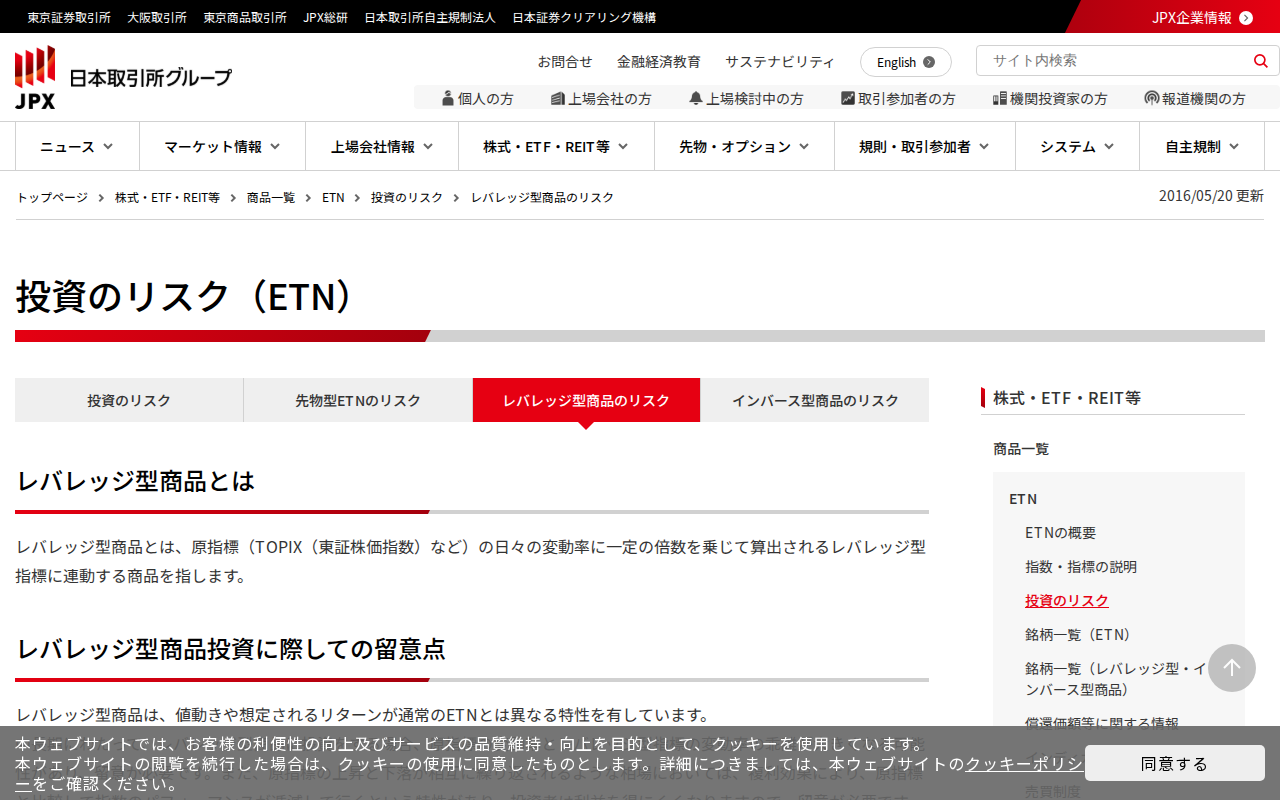Open the 日本証券クリアリング機構 link
1280x800 pixels.
click(x=584, y=17)
